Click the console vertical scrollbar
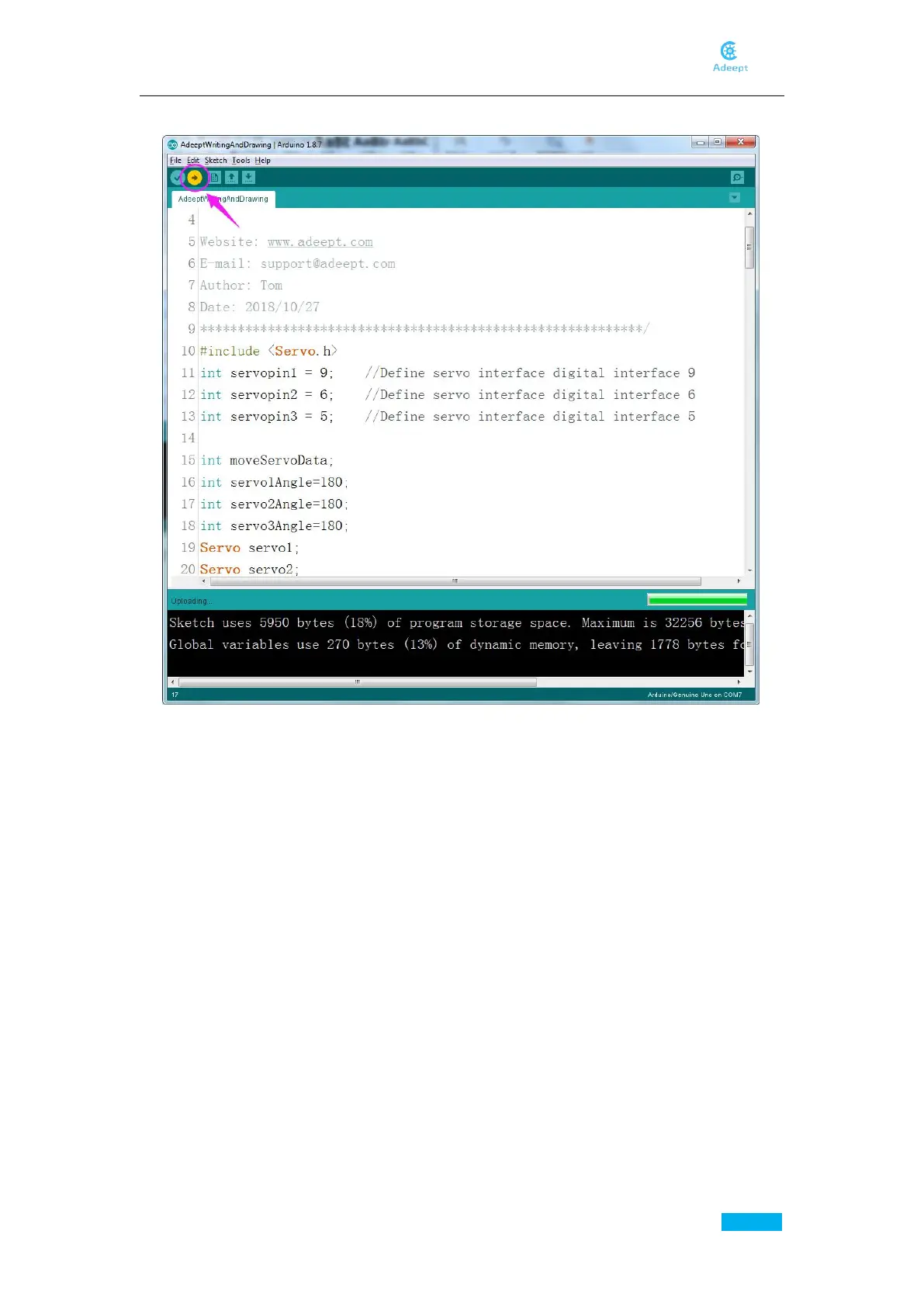 [x=749, y=644]
